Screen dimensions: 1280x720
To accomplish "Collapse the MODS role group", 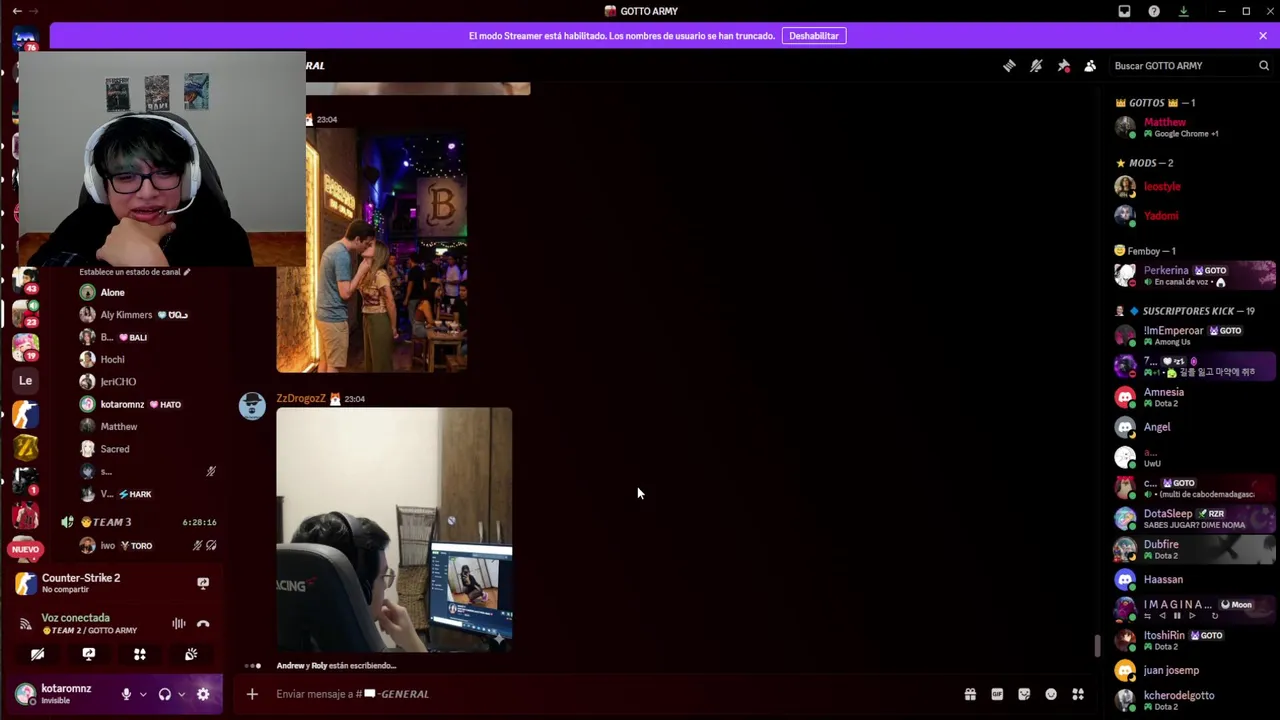I will [1145, 163].
